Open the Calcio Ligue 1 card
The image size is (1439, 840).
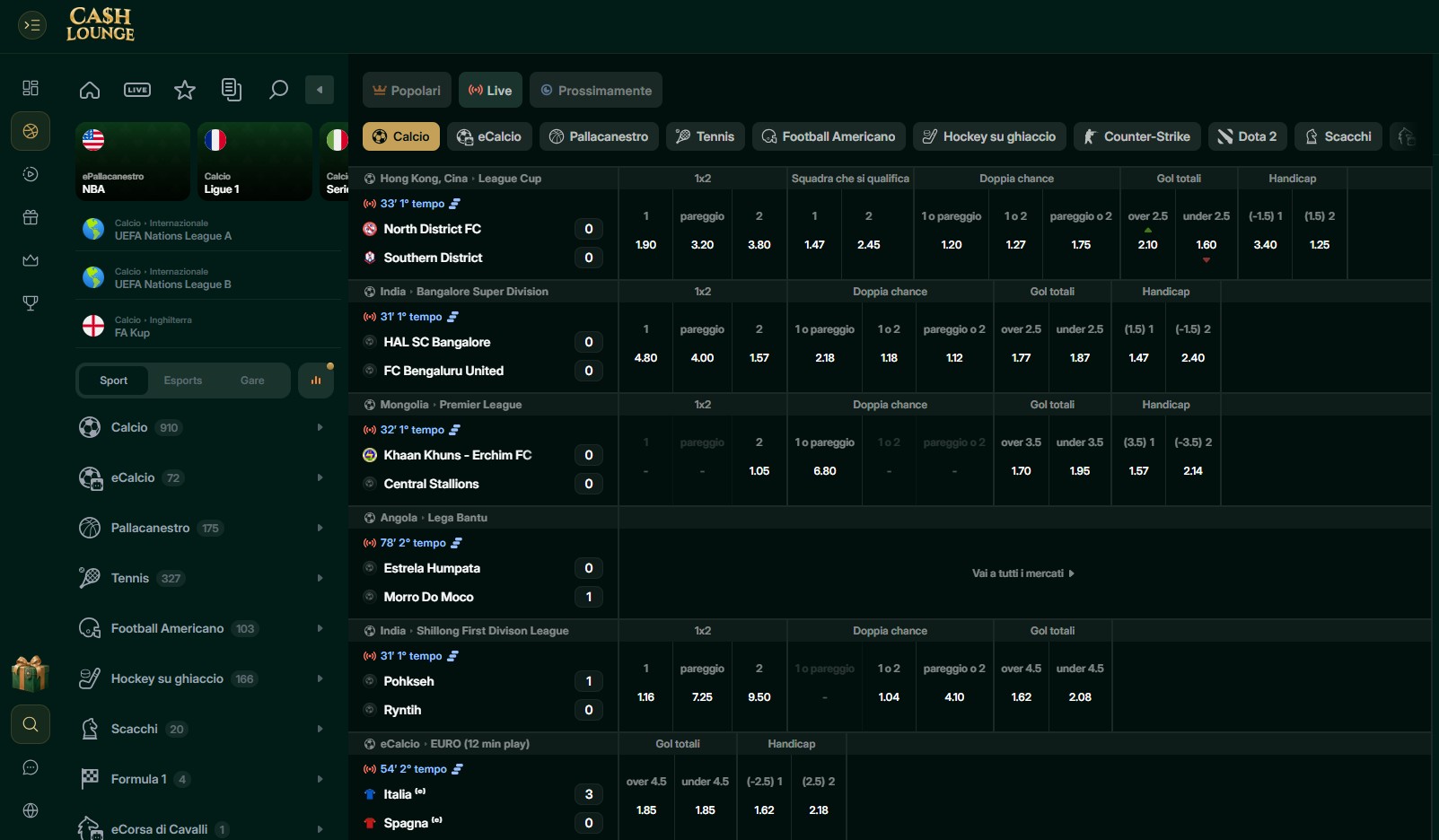[x=255, y=161]
